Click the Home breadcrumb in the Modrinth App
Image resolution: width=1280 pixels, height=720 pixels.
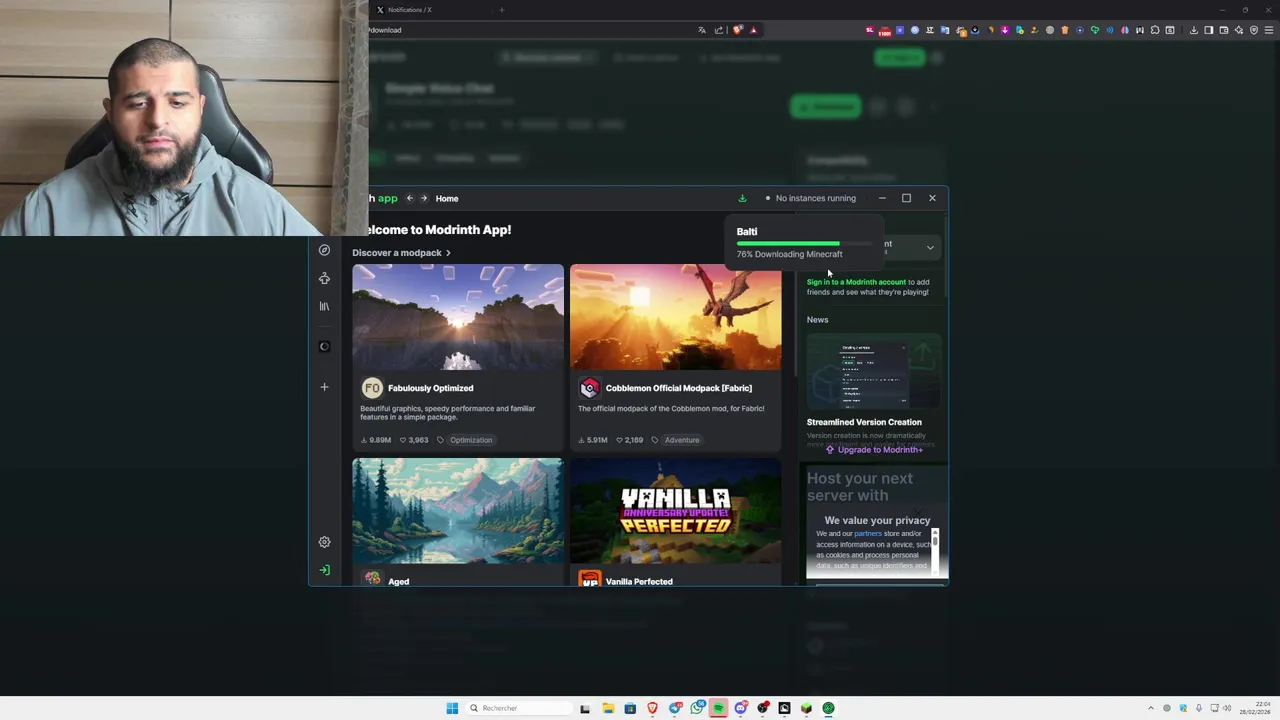coord(447,198)
